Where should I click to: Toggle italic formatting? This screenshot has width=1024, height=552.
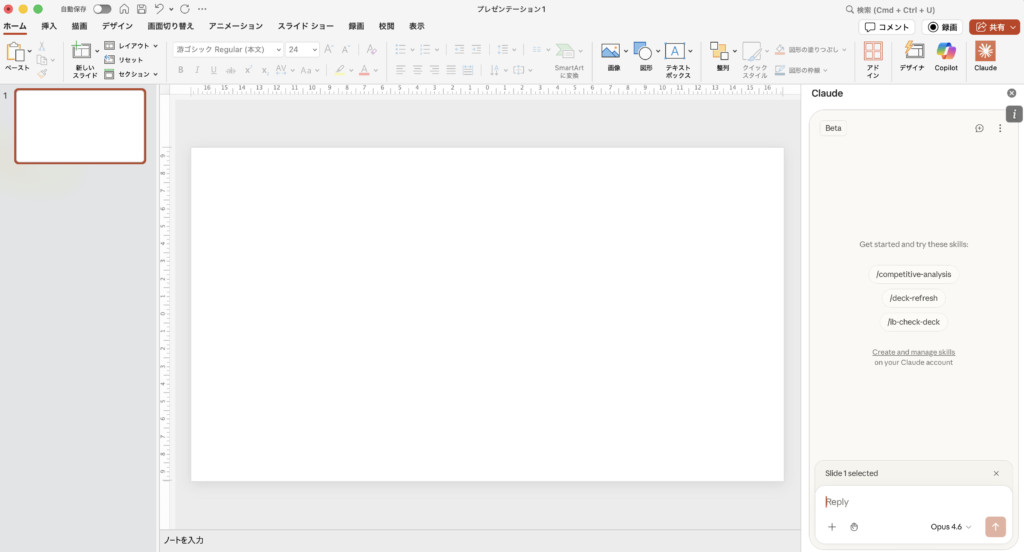[197, 70]
